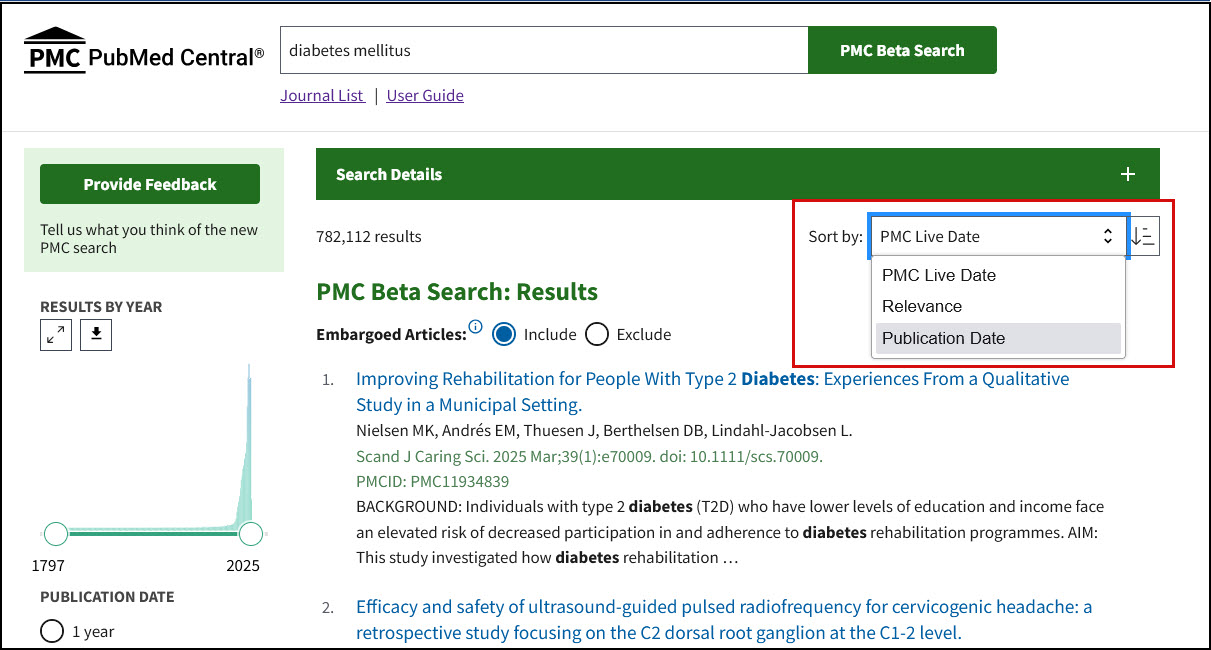
Task: Click the PMC PubMed Central logo
Action: (144, 52)
